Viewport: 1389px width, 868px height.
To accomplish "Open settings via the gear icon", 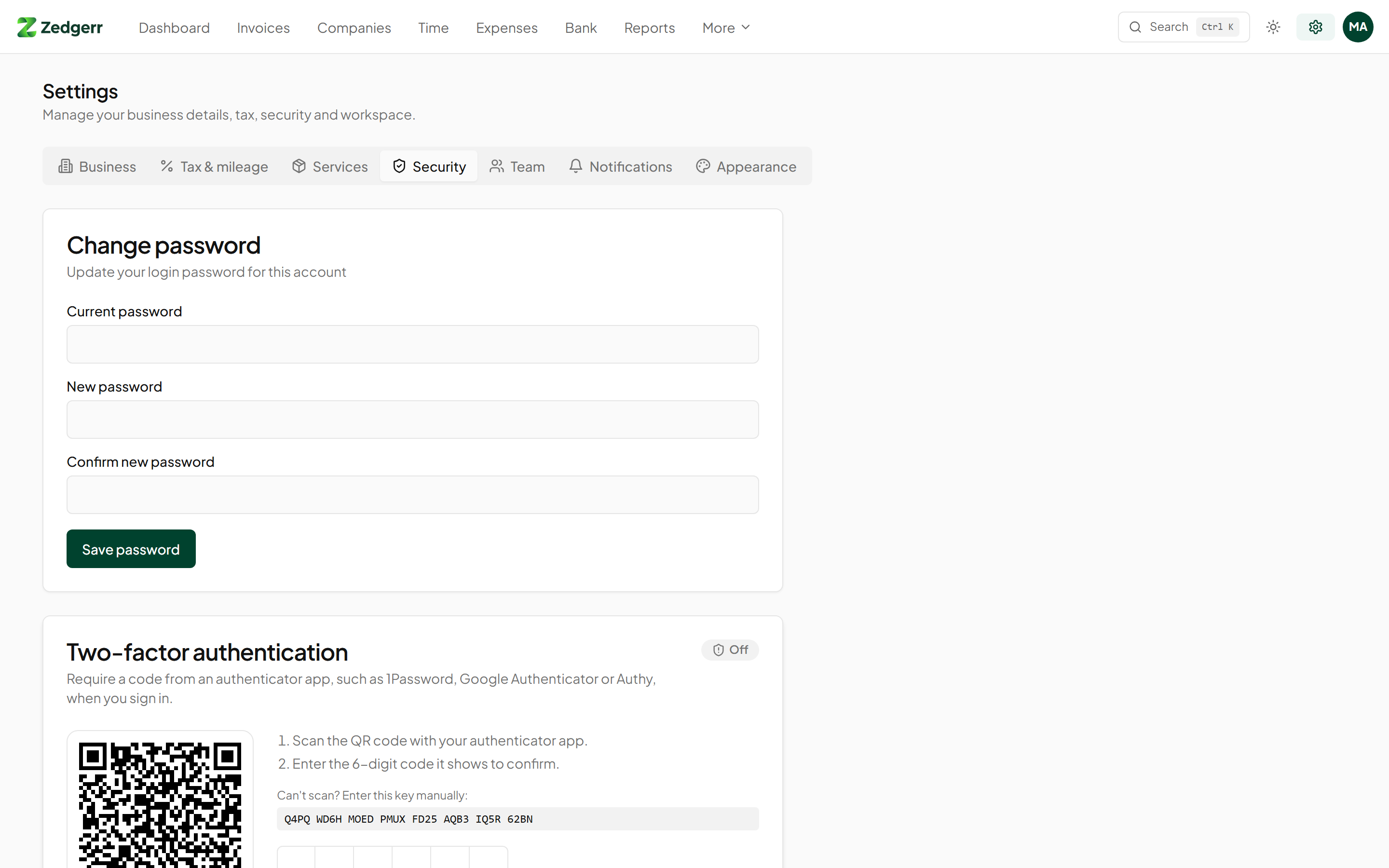I will click(1316, 27).
